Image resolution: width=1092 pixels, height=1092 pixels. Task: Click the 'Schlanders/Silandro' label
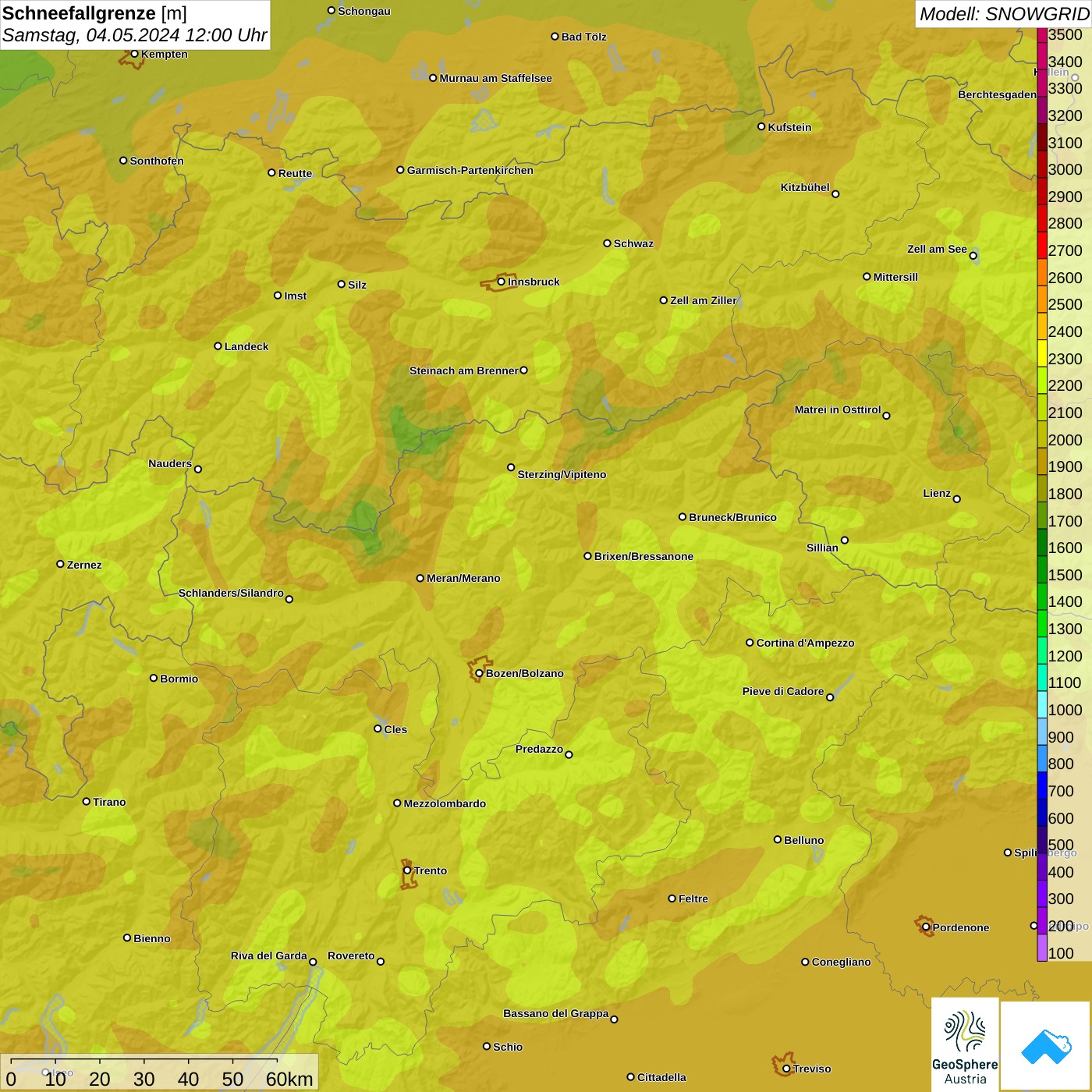pos(231,593)
